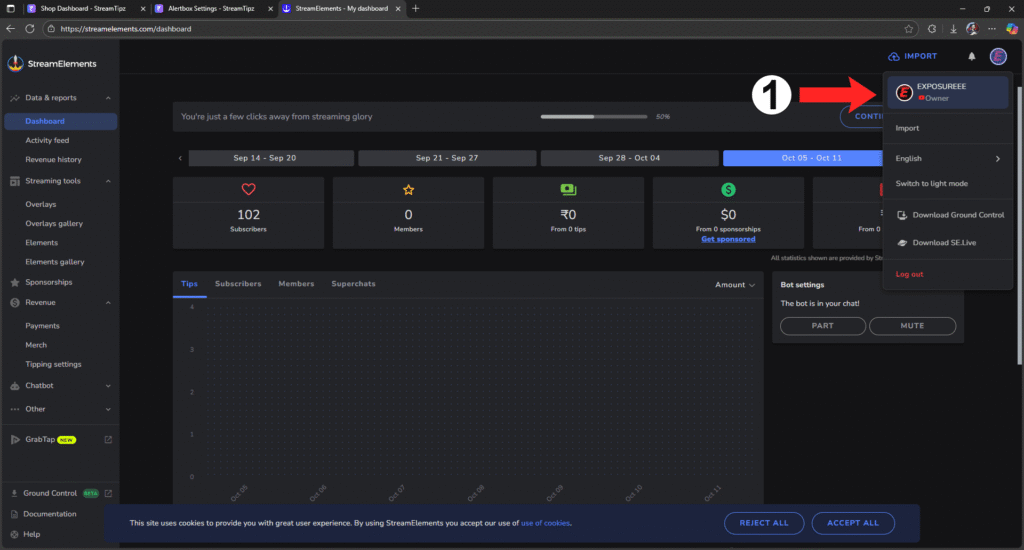1024x550 pixels.
Task: Click the yellow star Members icon
Action: point(408,190)
